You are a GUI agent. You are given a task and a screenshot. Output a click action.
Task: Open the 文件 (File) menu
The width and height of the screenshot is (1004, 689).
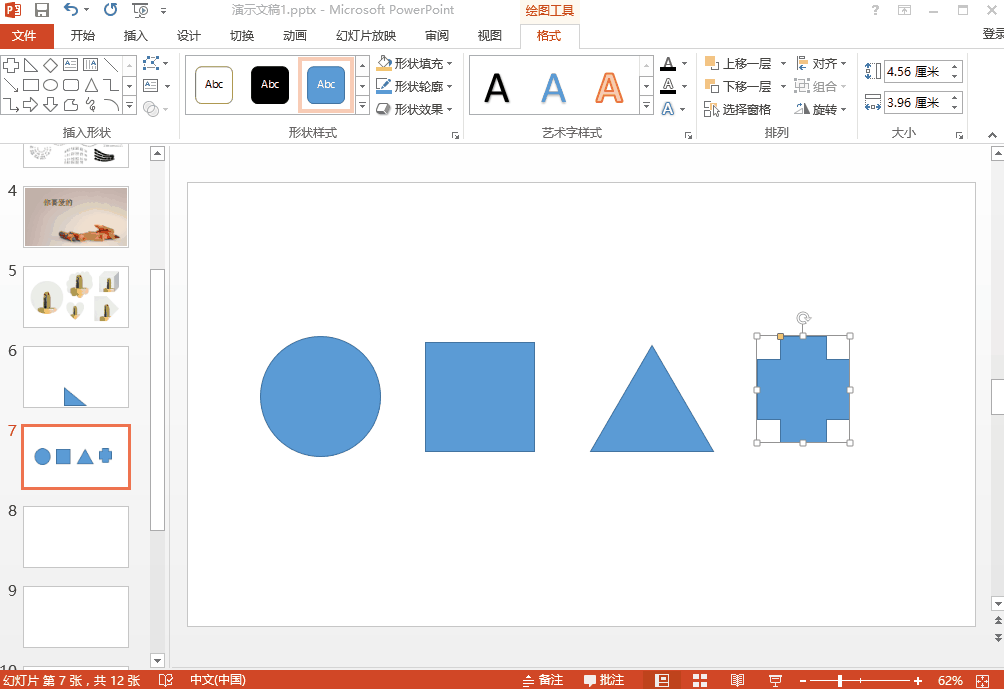click(x=24, y=36)
